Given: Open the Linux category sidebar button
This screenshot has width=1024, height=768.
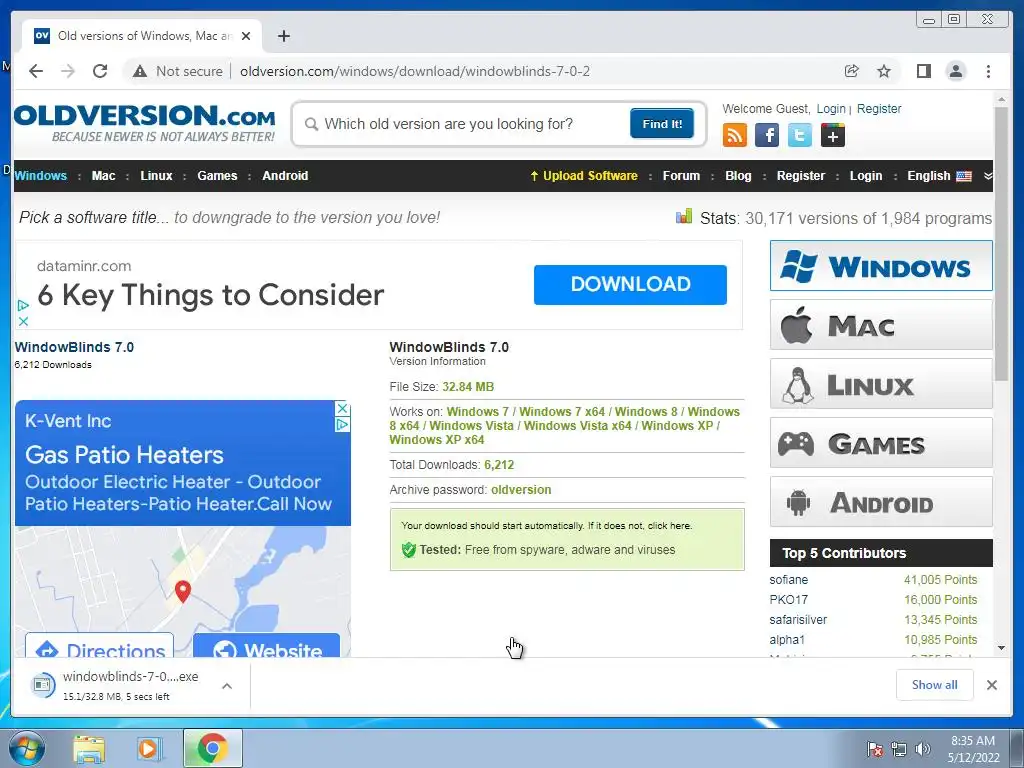Looking at the screenshot, I should pos(881,384).
